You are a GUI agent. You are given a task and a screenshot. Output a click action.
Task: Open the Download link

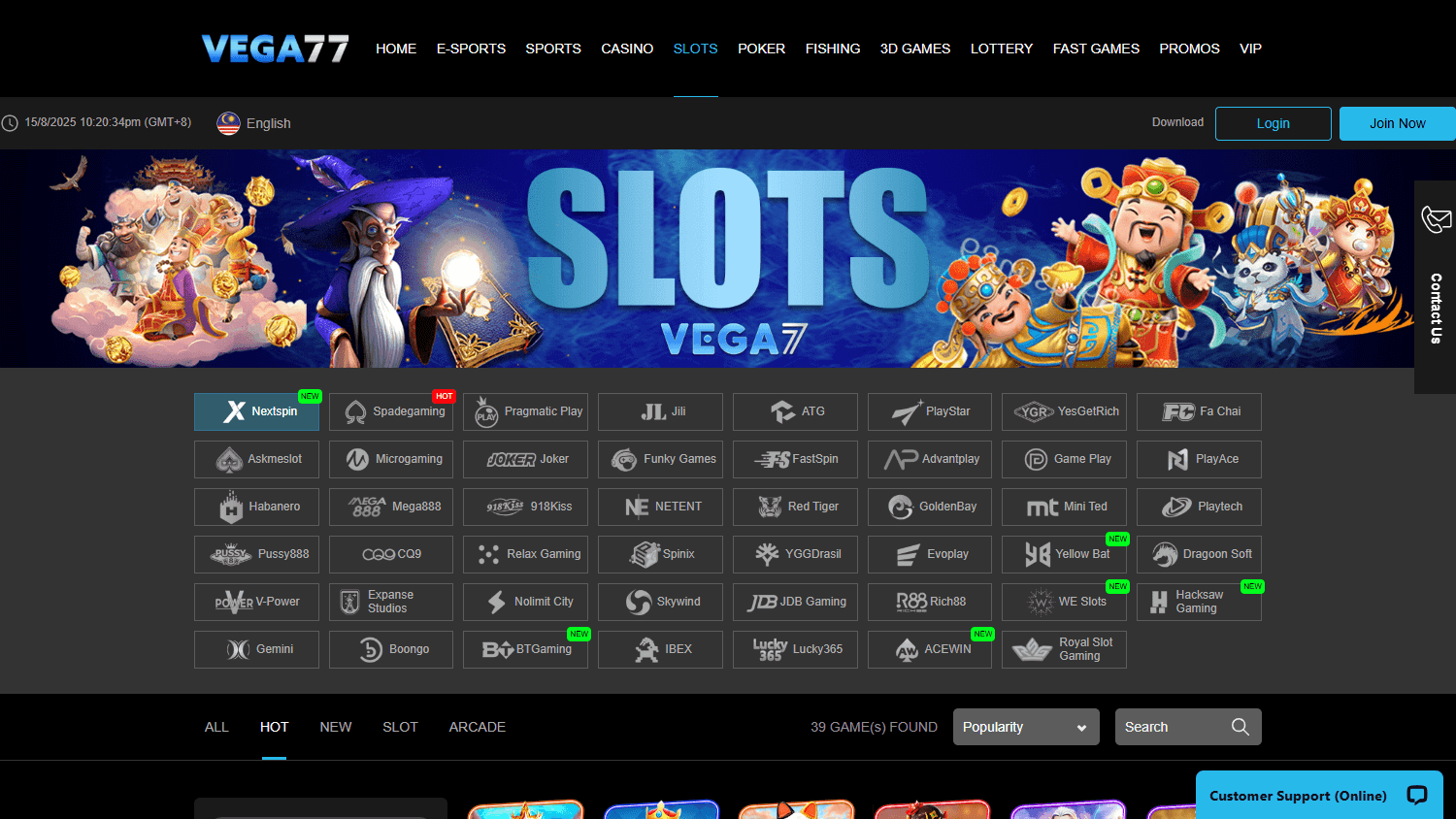1177,122
